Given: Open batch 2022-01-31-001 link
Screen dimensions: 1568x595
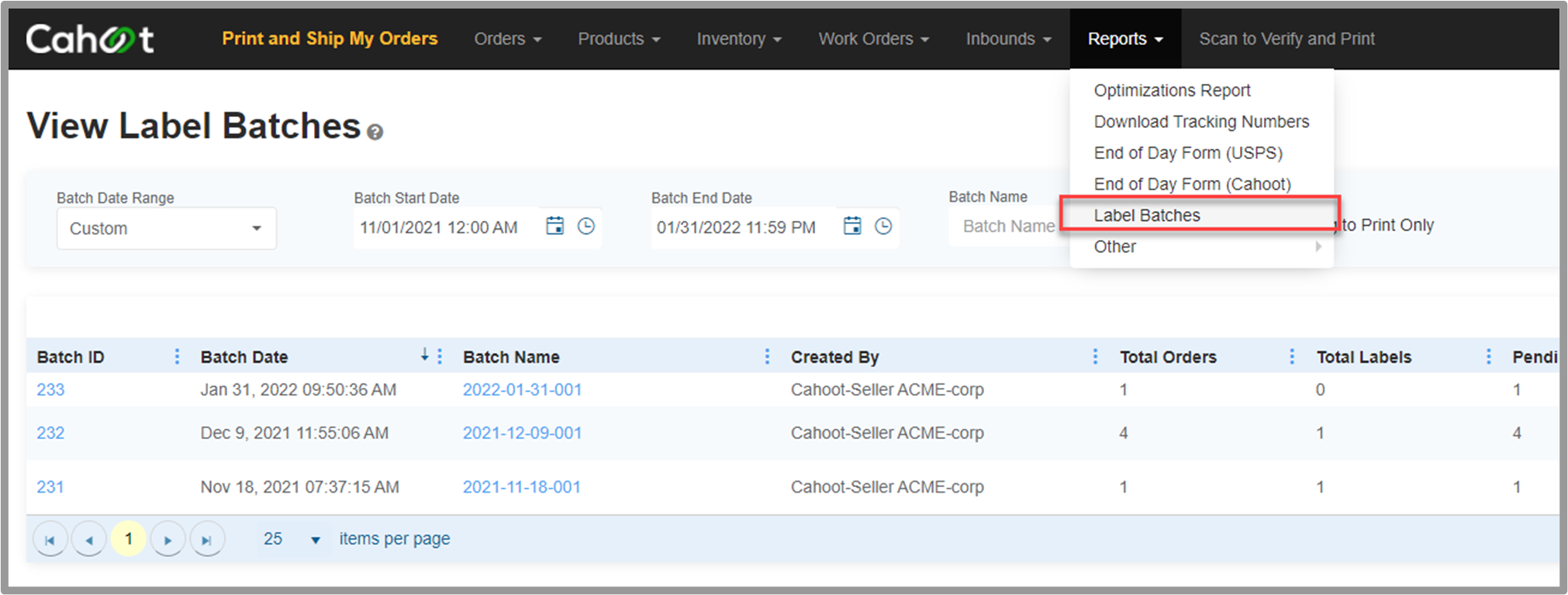Looking at the screenshot, I should coord(522,389).
